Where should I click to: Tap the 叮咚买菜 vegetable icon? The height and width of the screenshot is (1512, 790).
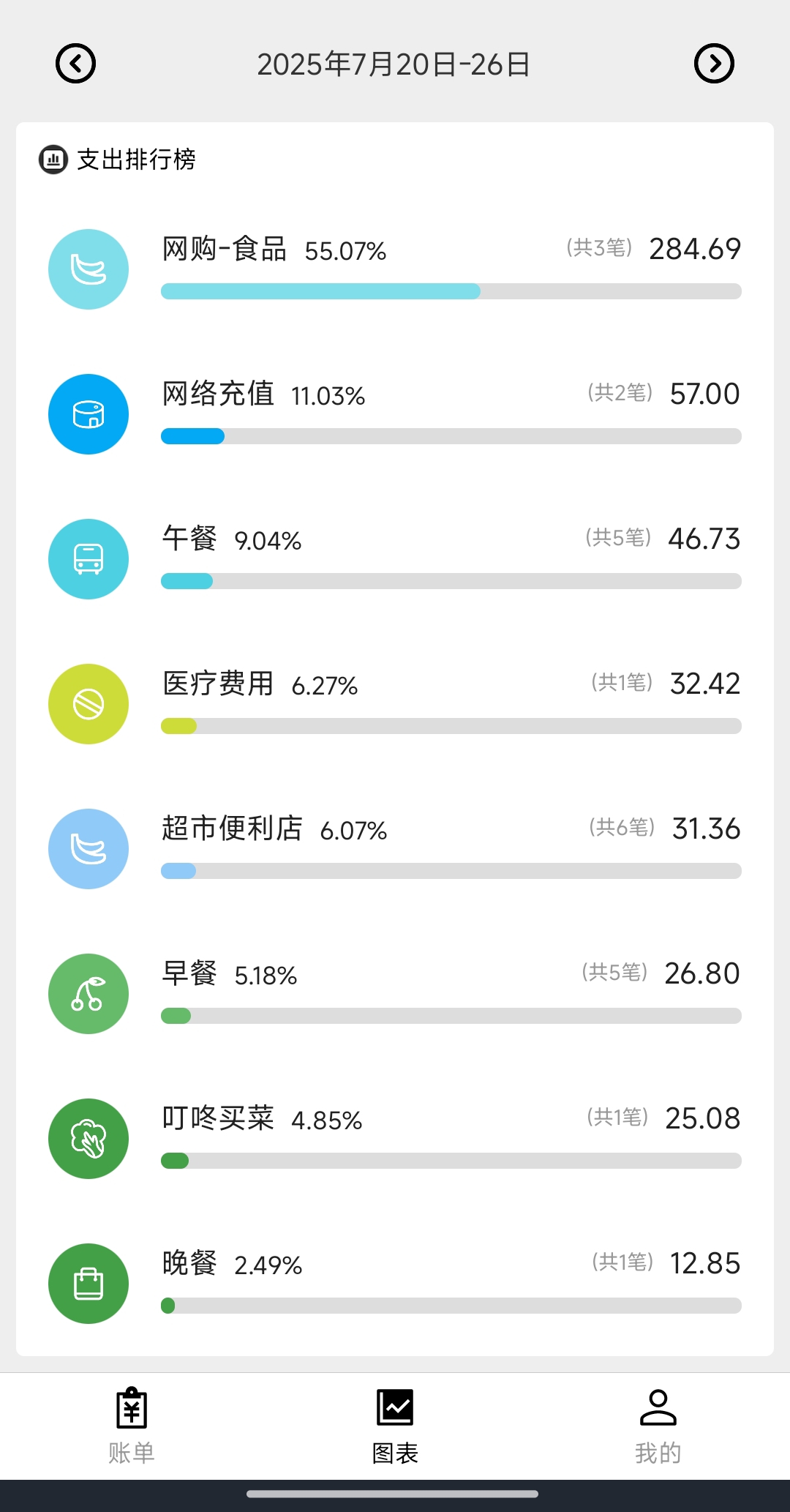click(89, 1139)
